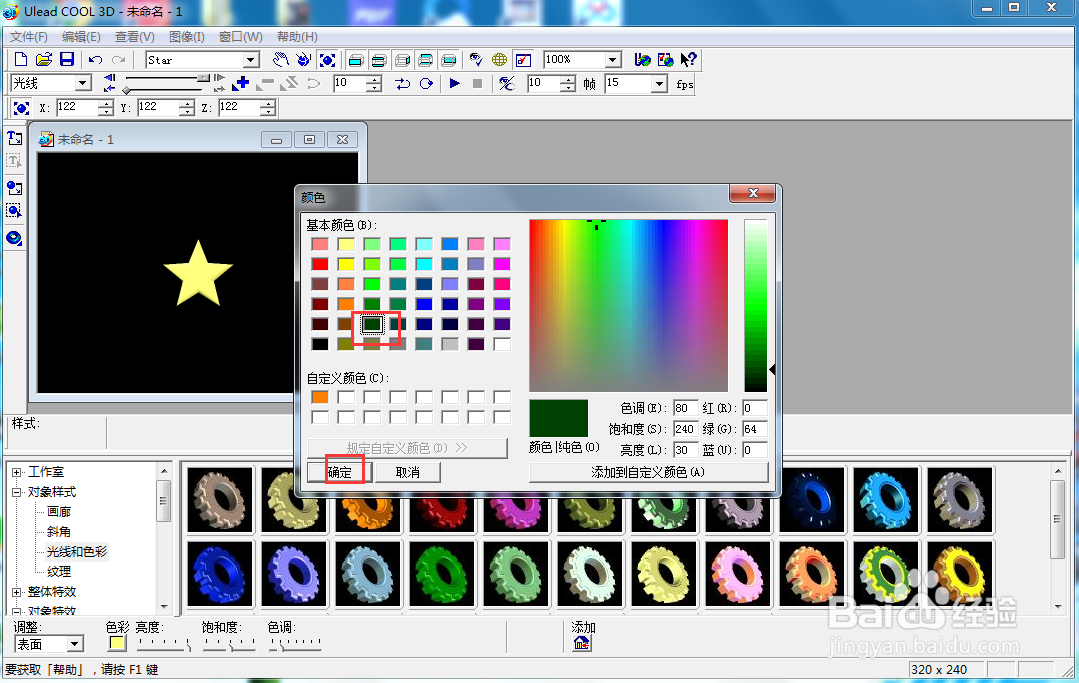1079x683 pixels.
Task: Select 画廊 in the tree
Action: [58, 512]
